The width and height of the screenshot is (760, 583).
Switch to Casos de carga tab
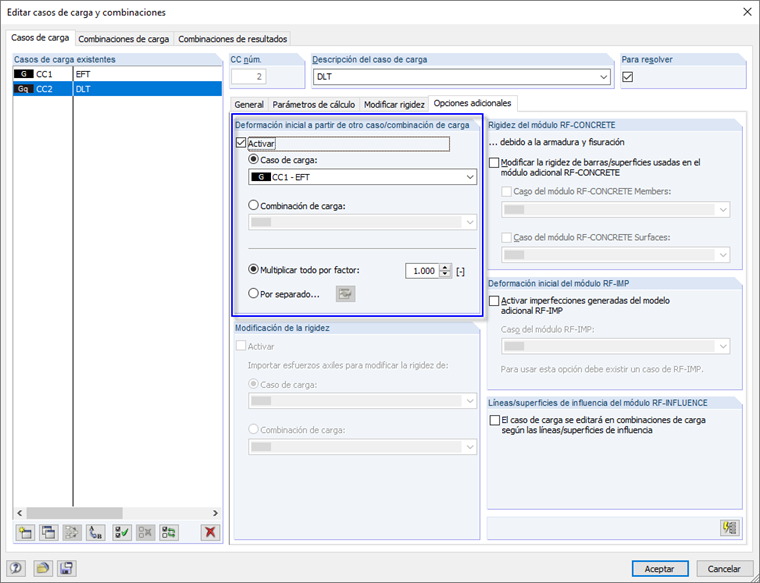click(x=40, y=37)
